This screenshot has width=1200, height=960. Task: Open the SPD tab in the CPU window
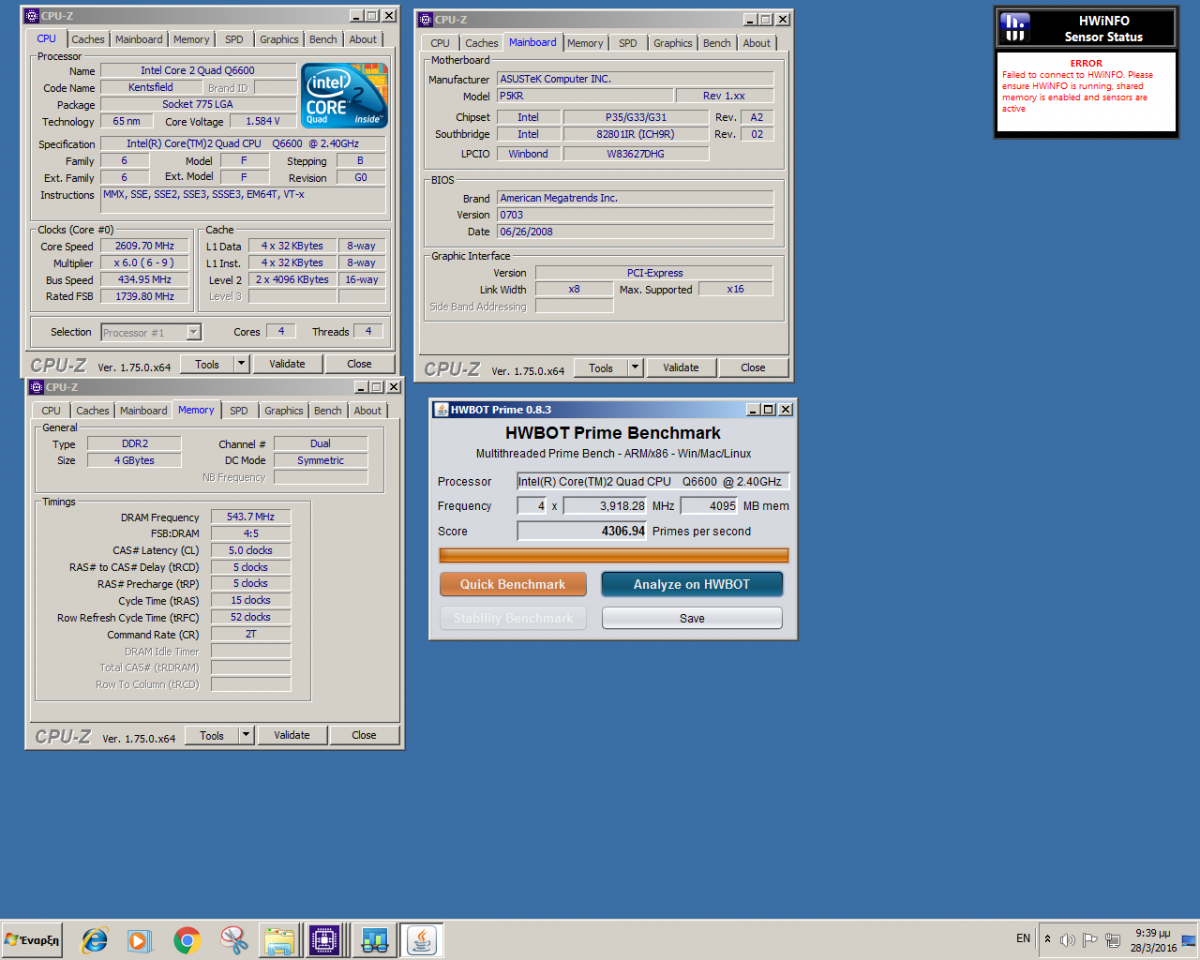click(x=234, y=40)
